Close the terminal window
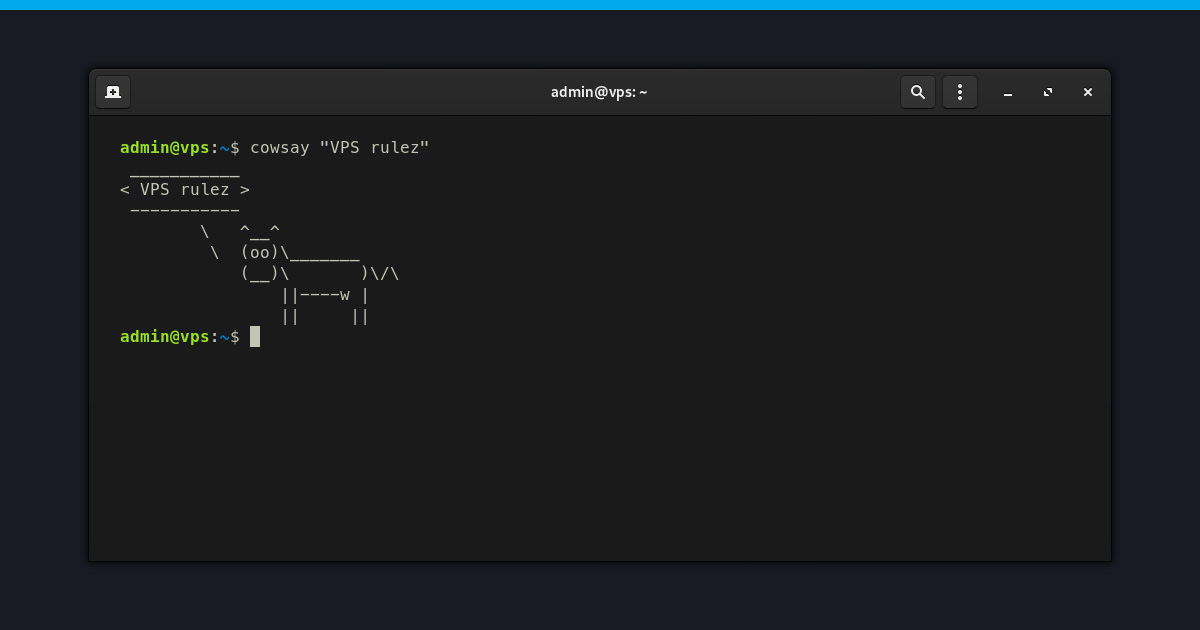Image resolution: width=1200 pixels, height=630 pixels. click(1088, 92)
